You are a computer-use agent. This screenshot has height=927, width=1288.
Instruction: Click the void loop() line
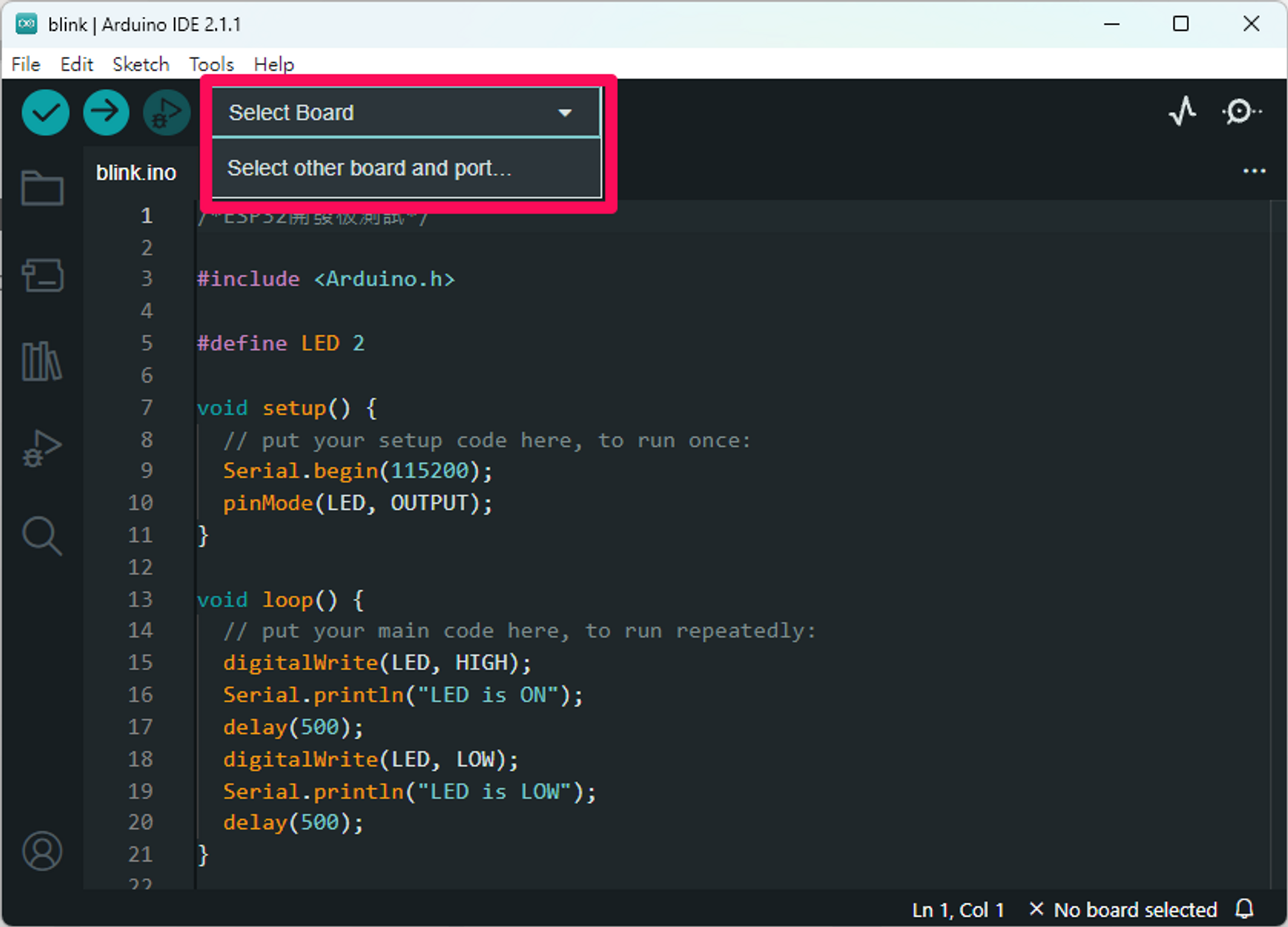tap(281, 599)
